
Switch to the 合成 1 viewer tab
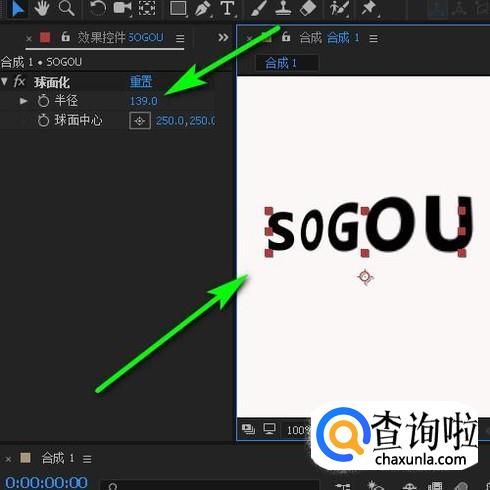coord(287,63)
